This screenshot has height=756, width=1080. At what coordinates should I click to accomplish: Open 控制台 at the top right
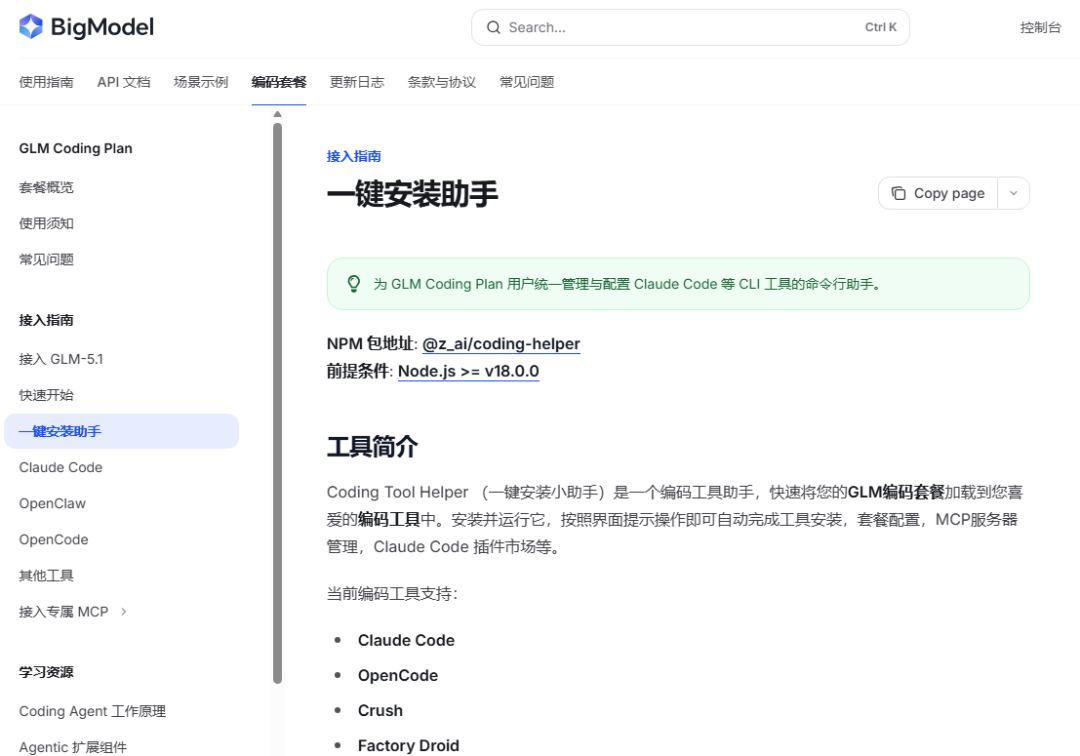tap(1040, 27)
